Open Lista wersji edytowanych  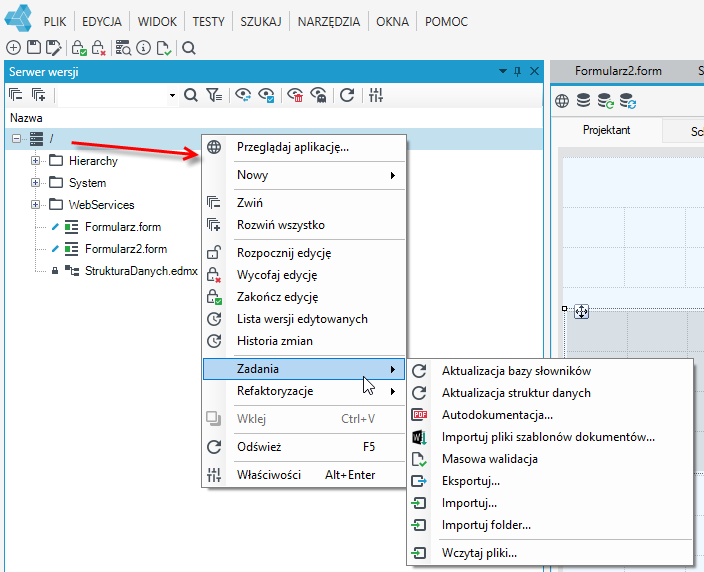pyautogui.click(x=304, y=319)
